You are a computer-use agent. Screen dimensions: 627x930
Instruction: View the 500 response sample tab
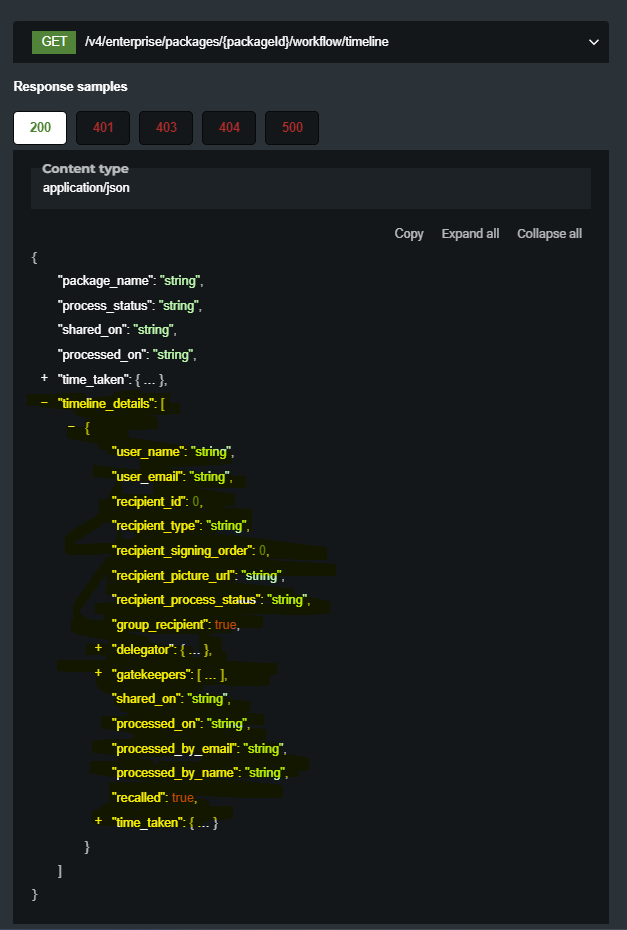[292, 128]
